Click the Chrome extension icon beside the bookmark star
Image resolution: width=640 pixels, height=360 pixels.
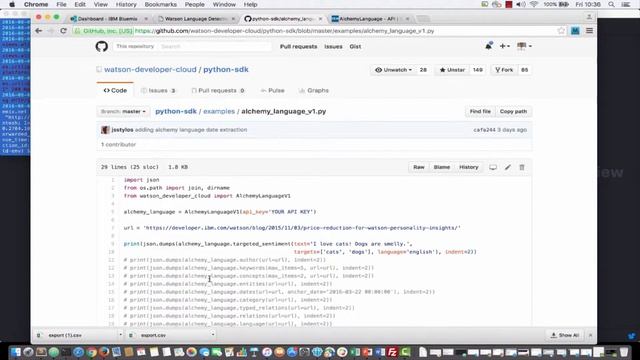pos(575,31)
